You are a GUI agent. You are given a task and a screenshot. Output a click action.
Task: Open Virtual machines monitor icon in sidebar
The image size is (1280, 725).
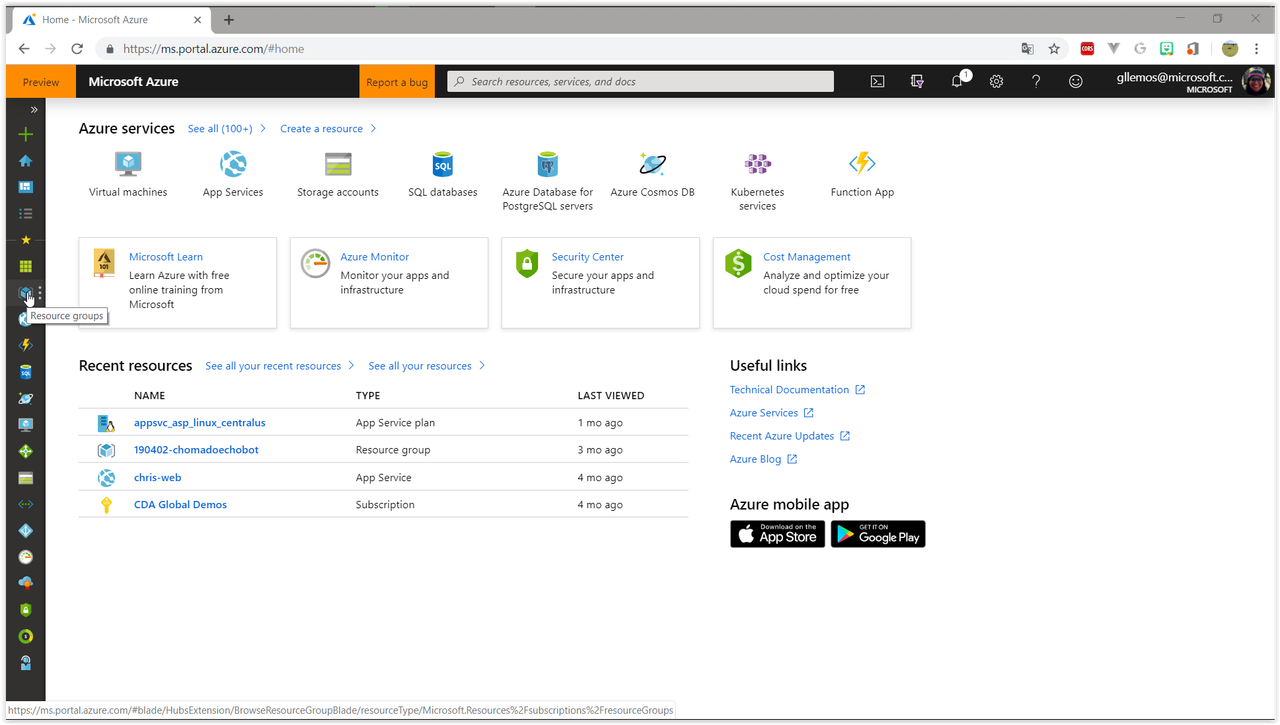click(x=26, y=425)
